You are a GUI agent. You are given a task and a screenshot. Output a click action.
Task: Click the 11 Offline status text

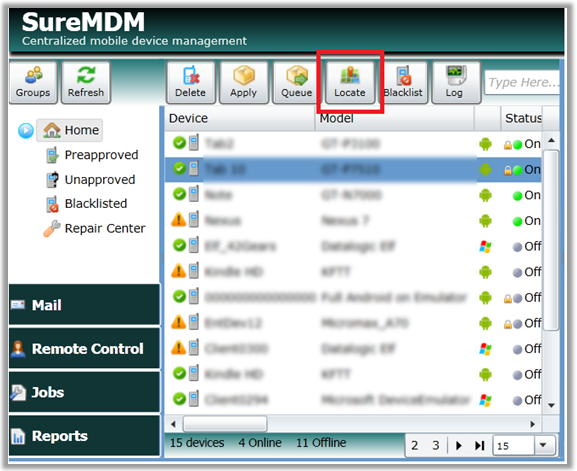321,443
